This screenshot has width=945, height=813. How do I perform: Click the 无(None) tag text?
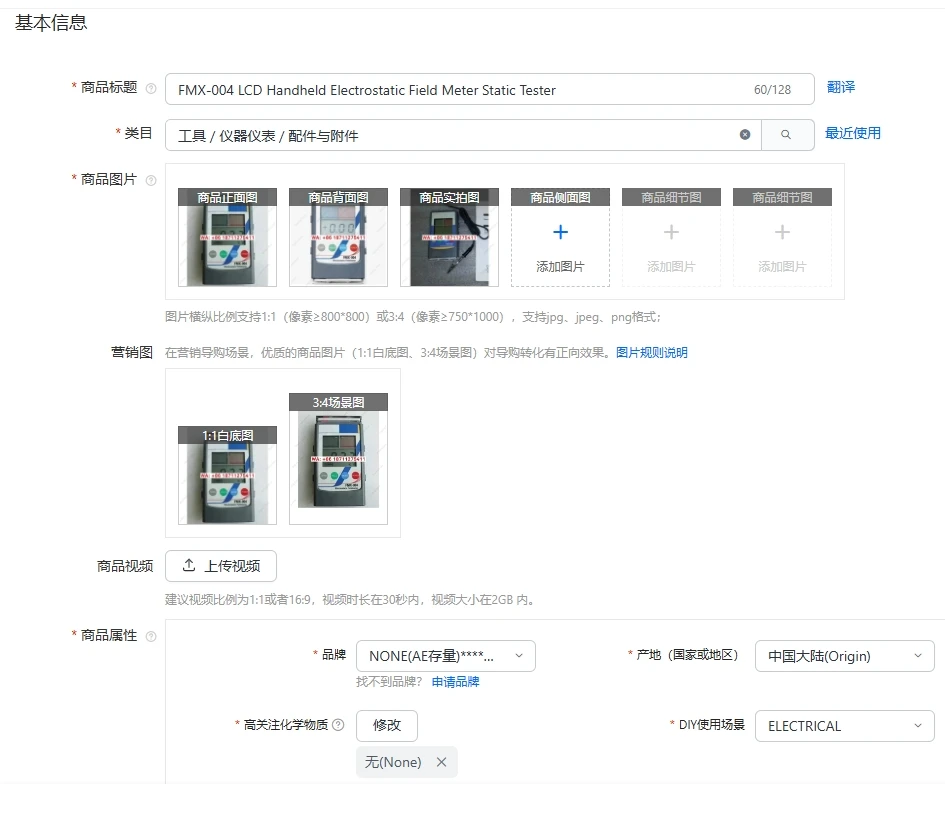tap(393, 762)
